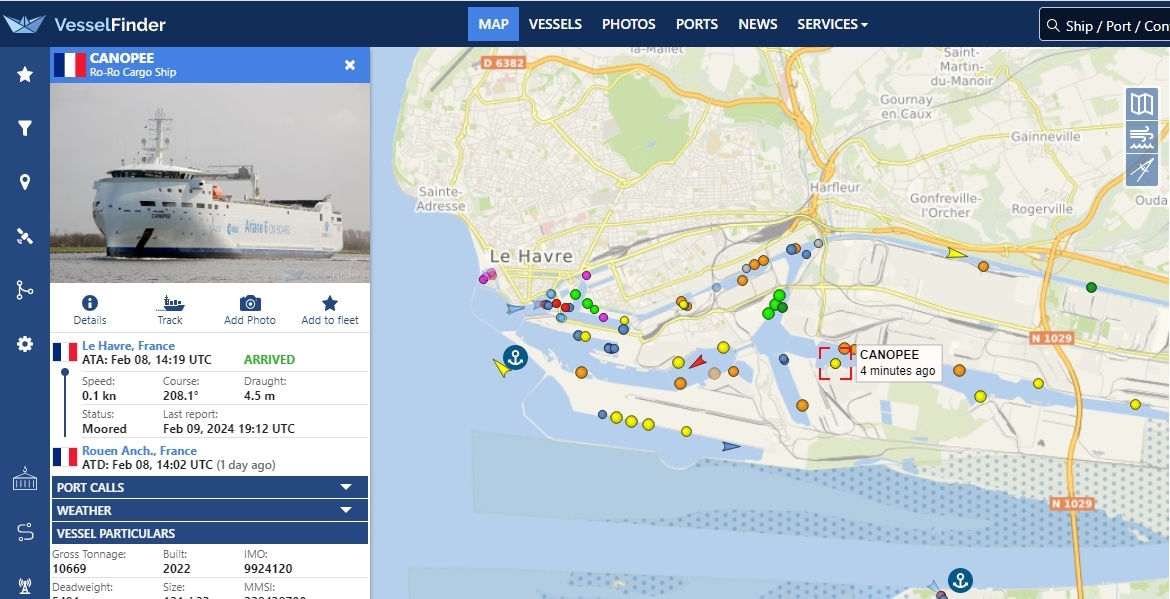Open the MAP tab
Screen dimensions: 1170x599
coord(493,24)
